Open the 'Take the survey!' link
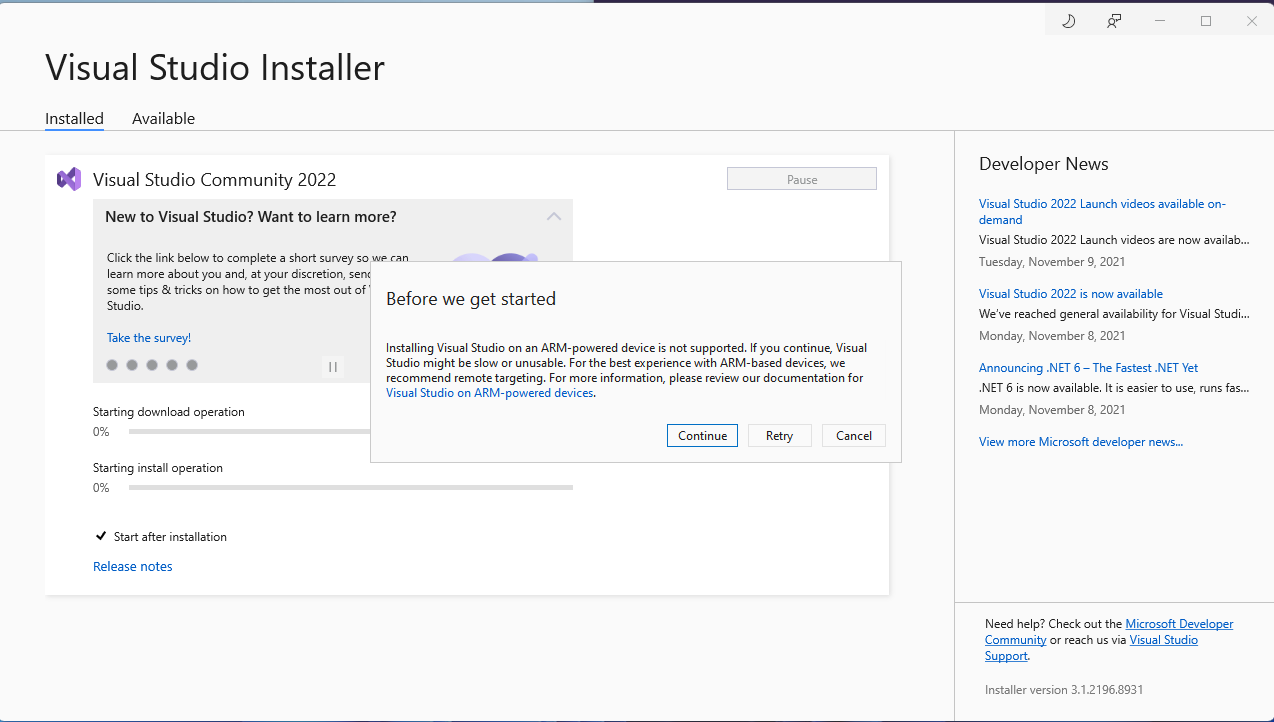Viewport: 1274px width, 722px height. [149, 338]
